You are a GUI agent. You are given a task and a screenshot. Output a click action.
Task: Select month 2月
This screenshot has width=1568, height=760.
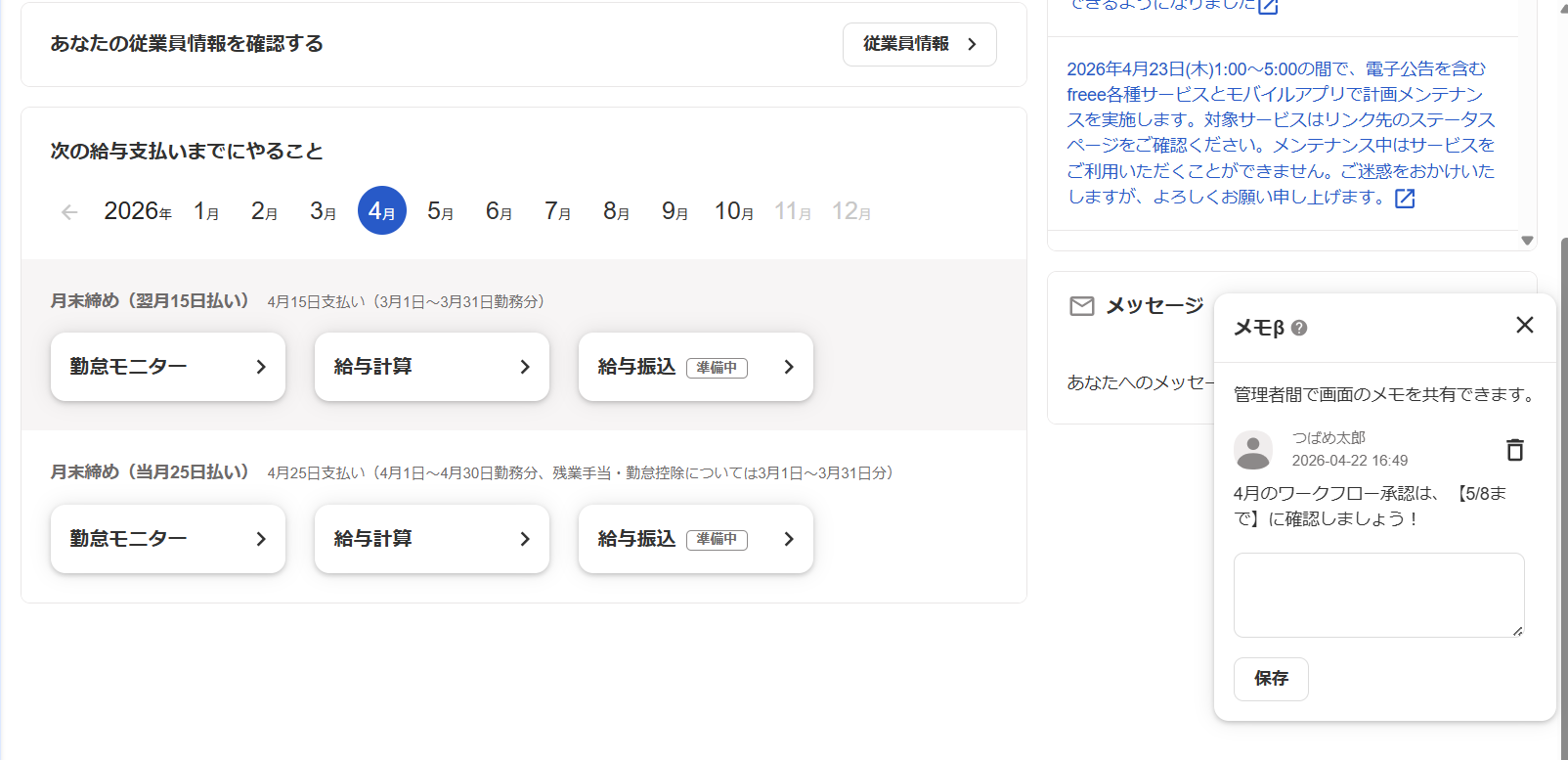(x=265, y=211)
